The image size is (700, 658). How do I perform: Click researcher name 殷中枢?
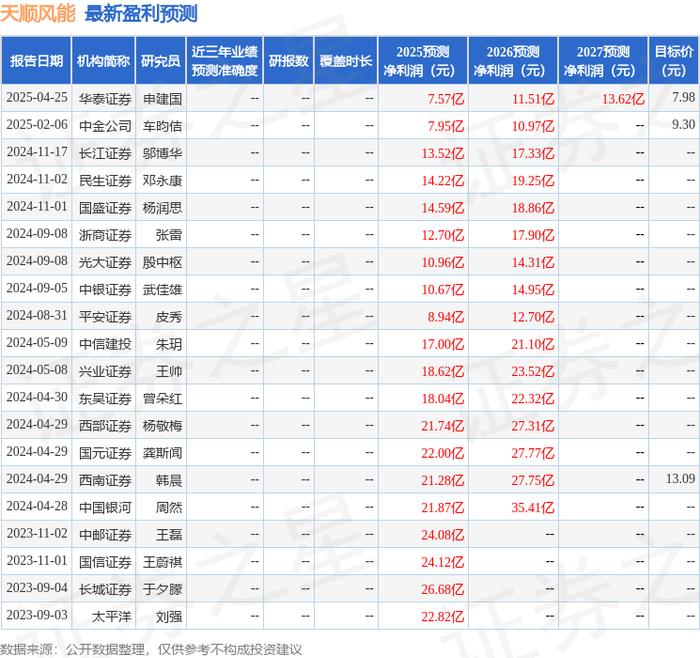tap(162, 262)
